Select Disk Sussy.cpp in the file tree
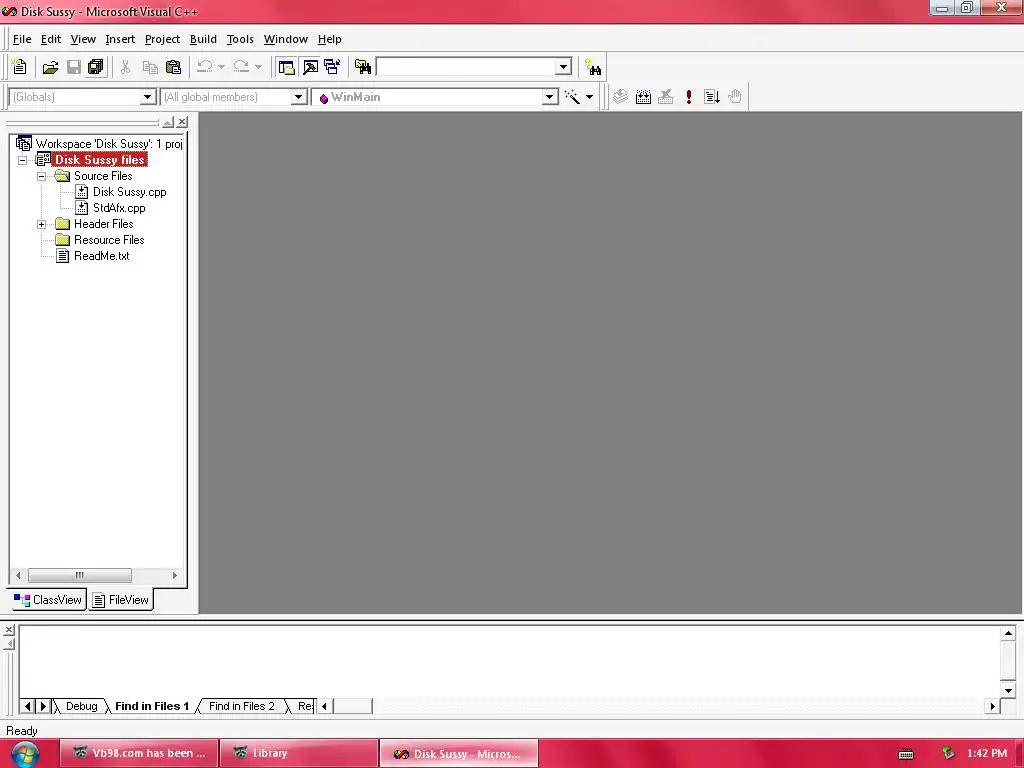This screenshot has height=768, width=1024. 129,192
